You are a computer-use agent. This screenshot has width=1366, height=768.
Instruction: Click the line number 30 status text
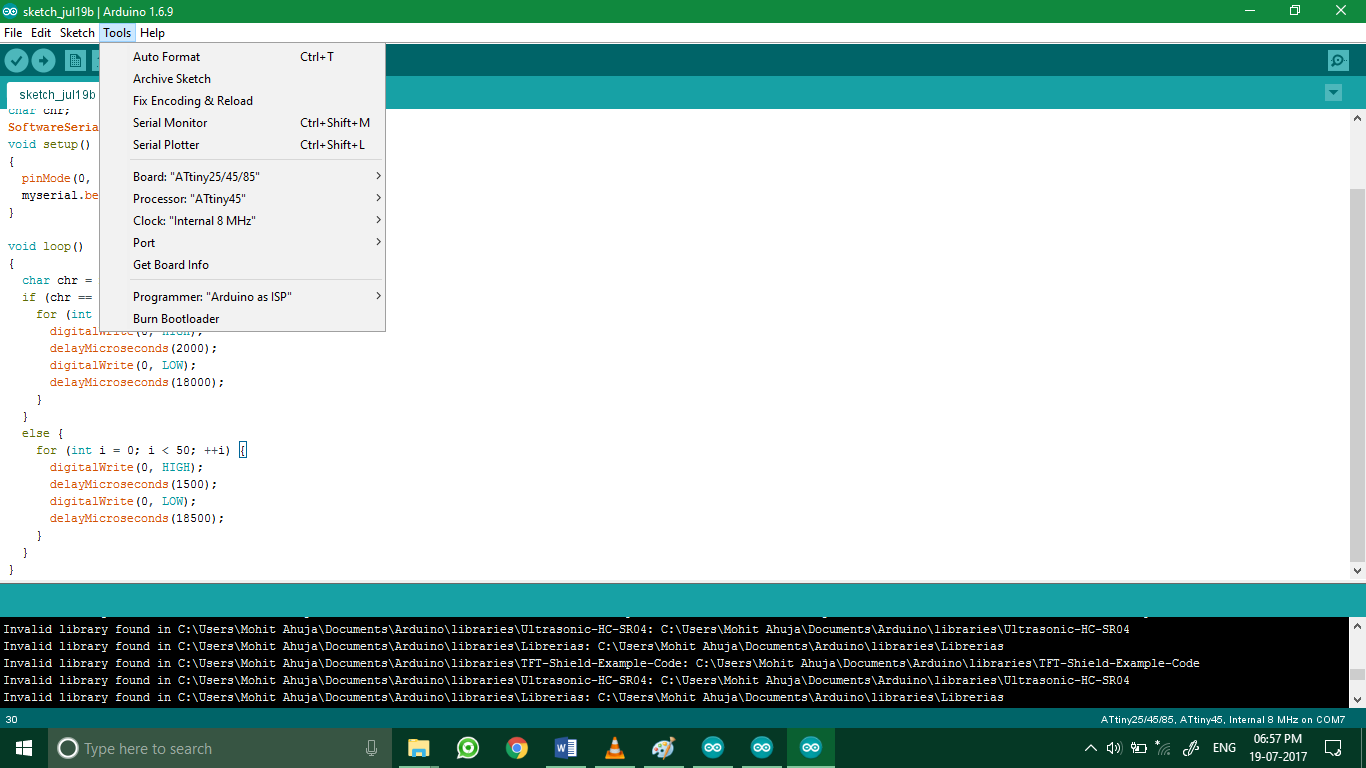coord(11,720)
